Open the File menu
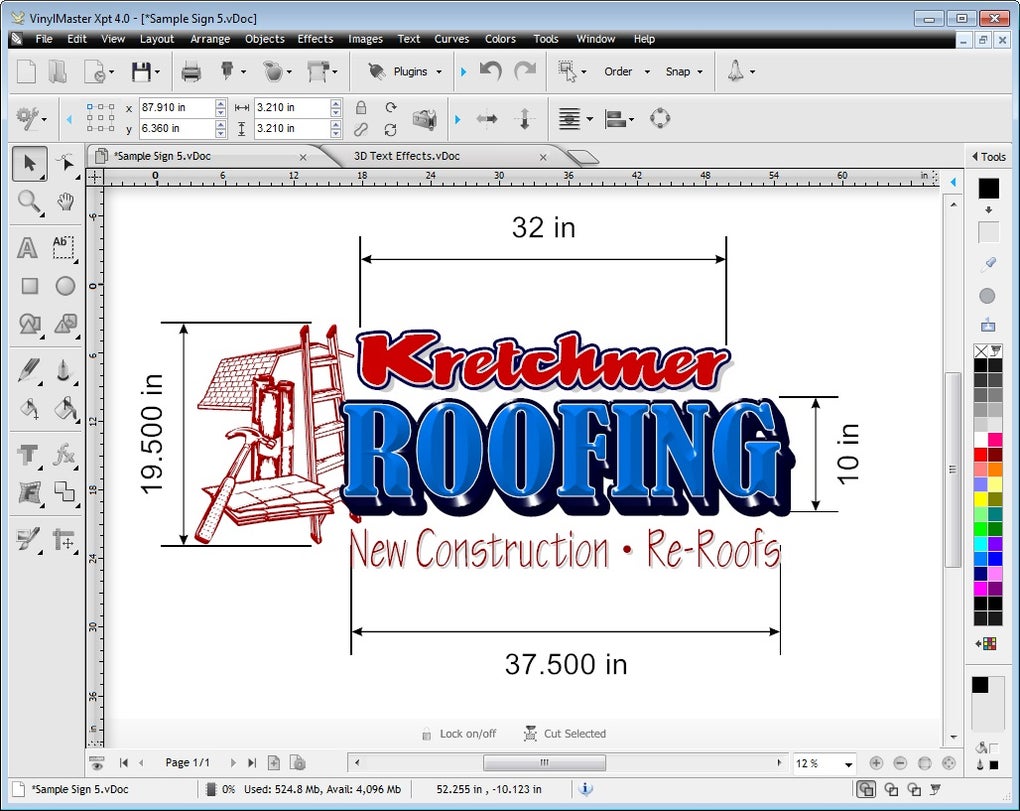This screenshot has width=1020, height=811. point(44,39)
